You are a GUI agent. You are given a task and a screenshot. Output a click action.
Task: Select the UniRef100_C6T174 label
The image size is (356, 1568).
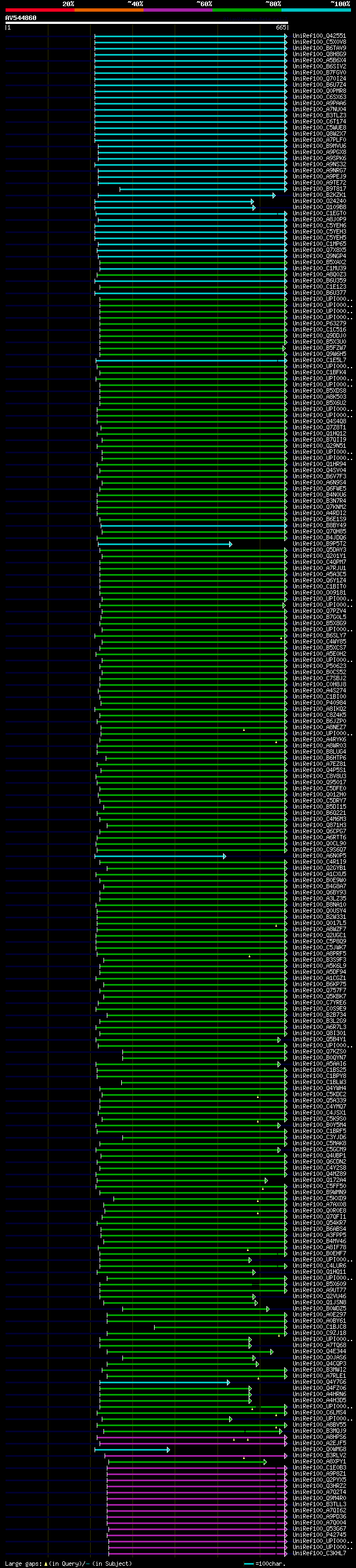tap(319, 121)
